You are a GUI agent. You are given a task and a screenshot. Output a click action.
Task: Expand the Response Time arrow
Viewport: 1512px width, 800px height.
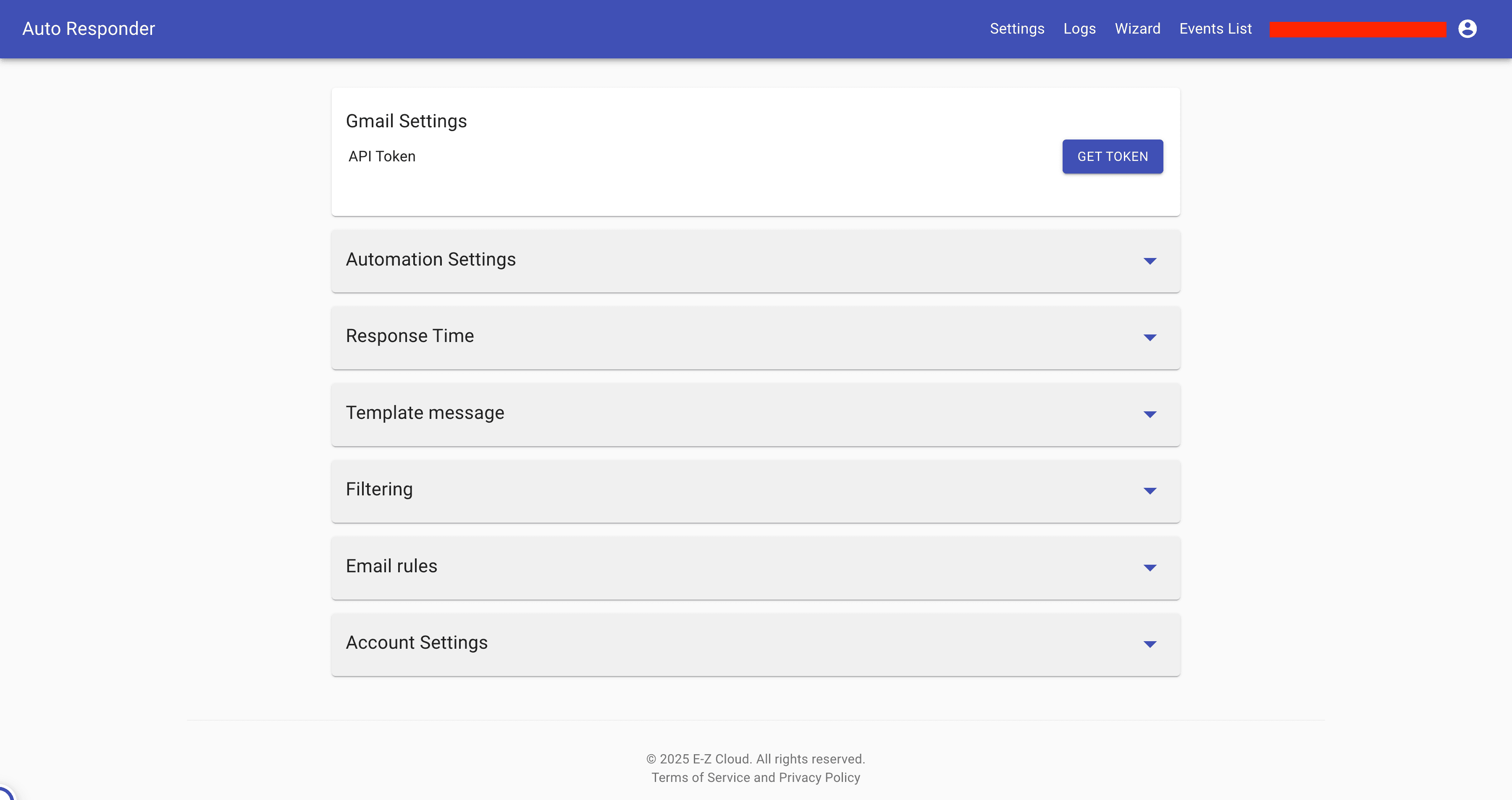click(1150, 338)
